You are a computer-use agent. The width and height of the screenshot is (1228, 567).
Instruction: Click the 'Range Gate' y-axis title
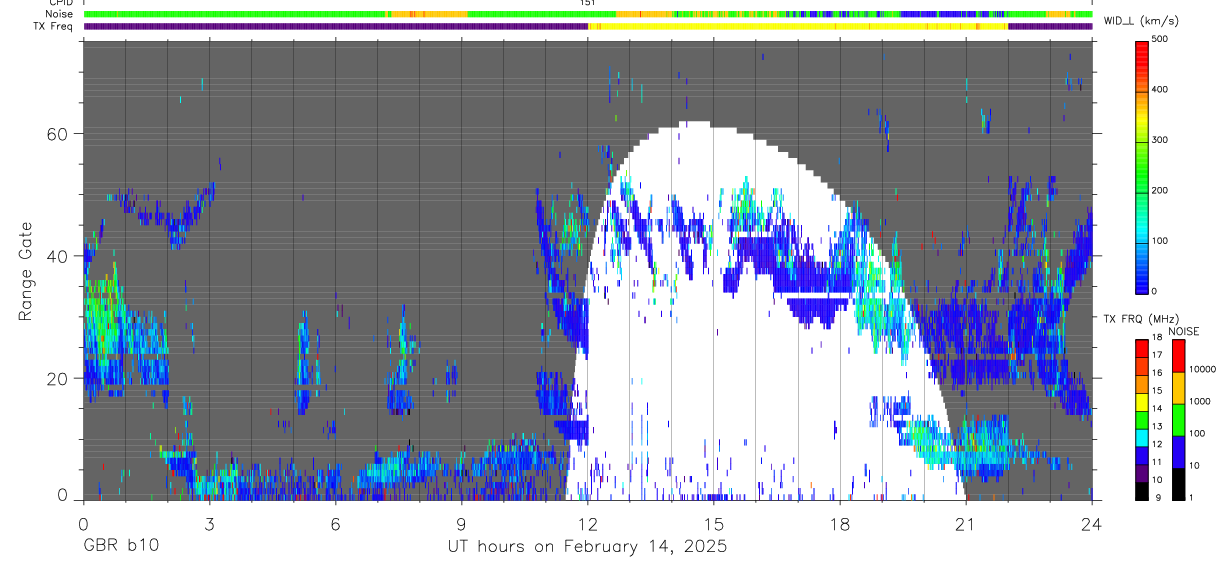pyautogui.click(x=25, y=270)
